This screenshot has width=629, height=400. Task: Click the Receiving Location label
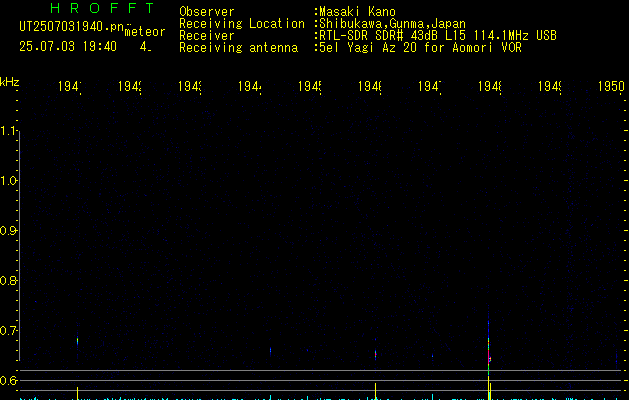[242, 24]
